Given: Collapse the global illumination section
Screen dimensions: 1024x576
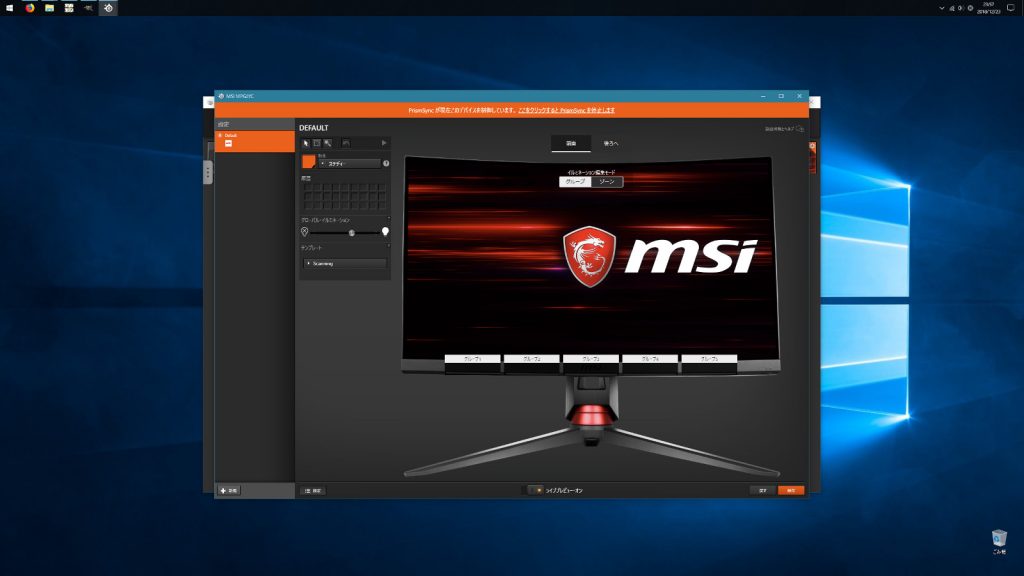Looking at the screenshot, I should [389, 219].
